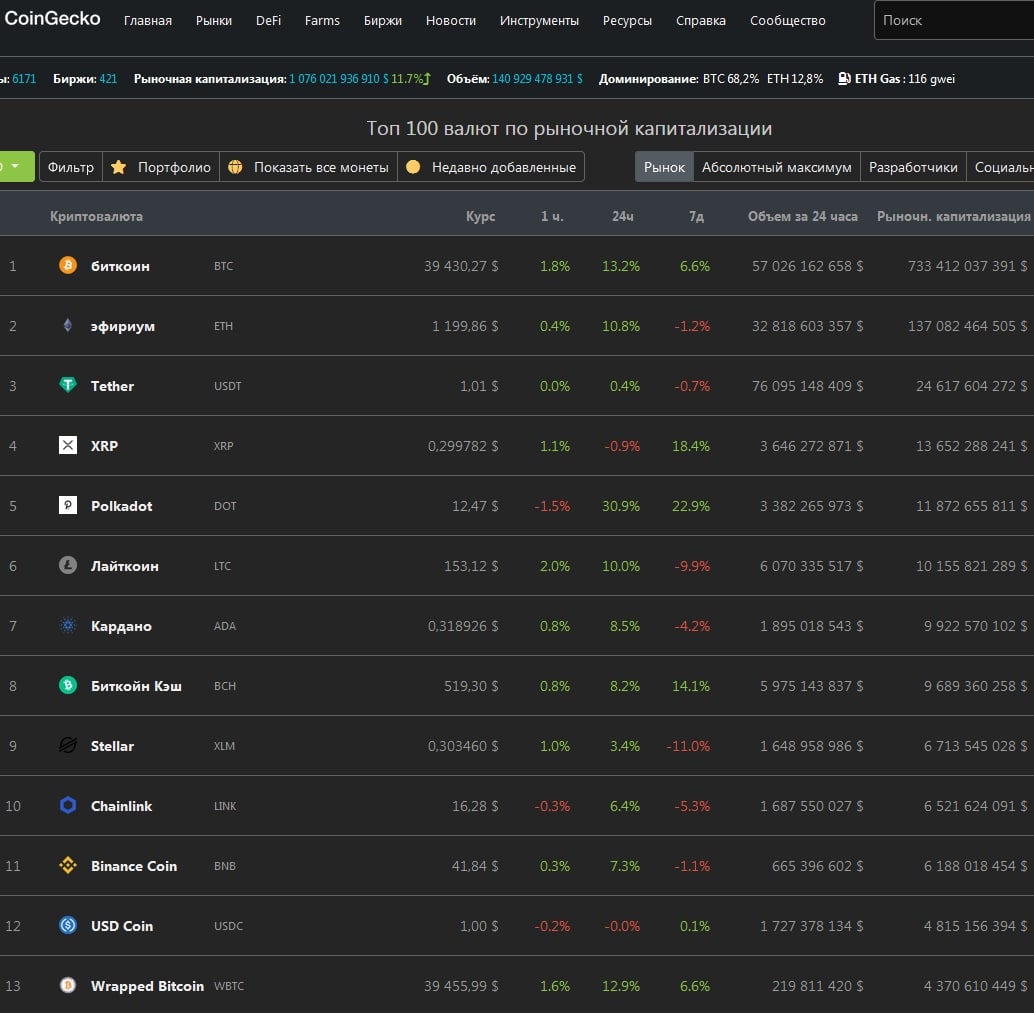Open the Портфолио button
Screen dimensions: 1034x1013
pyautogui.click(x=161, y=167)
